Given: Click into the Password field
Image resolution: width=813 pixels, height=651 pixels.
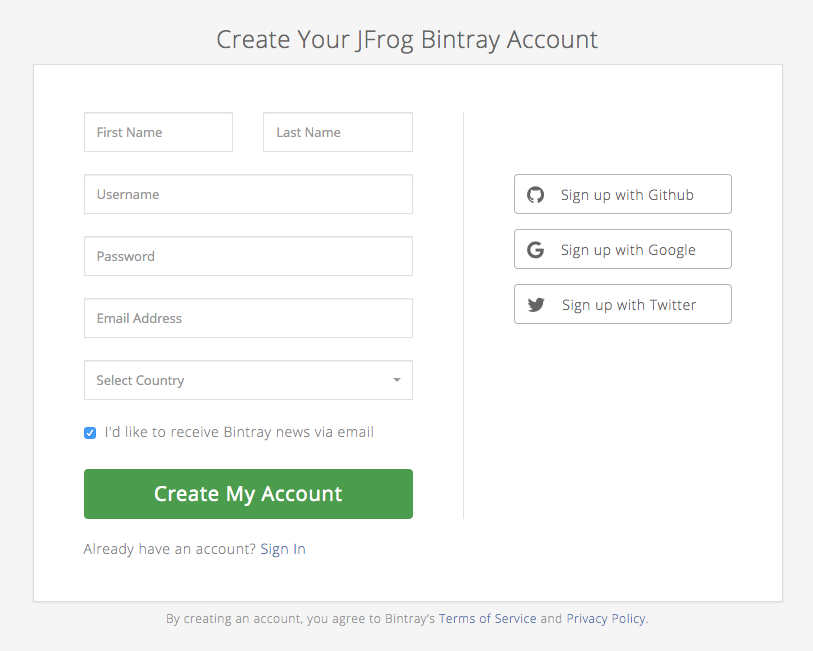Looking at the screenshot, I should (x=248, y=256).
